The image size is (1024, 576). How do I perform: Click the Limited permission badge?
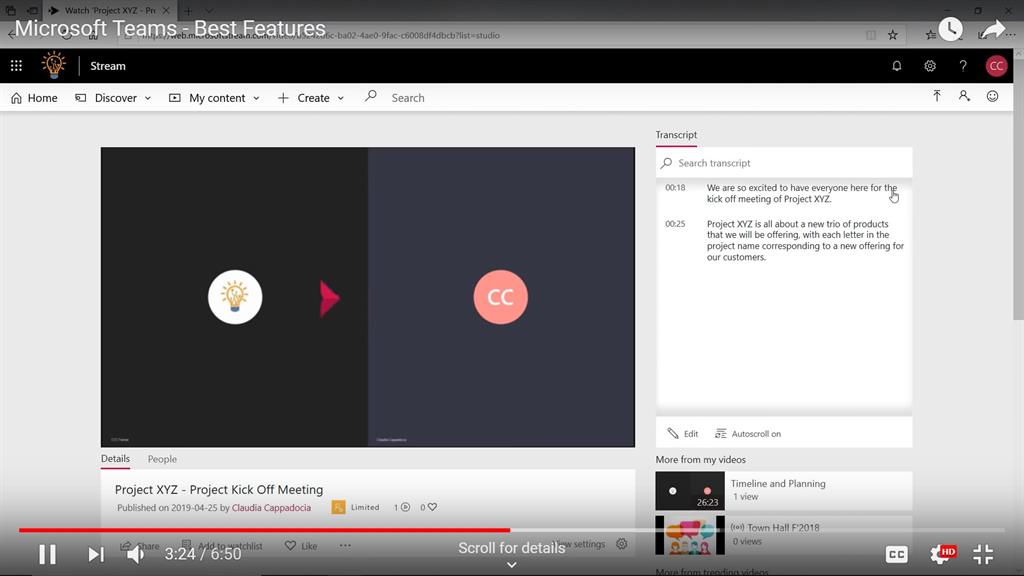pyautogui.click(x=355, y=507)
